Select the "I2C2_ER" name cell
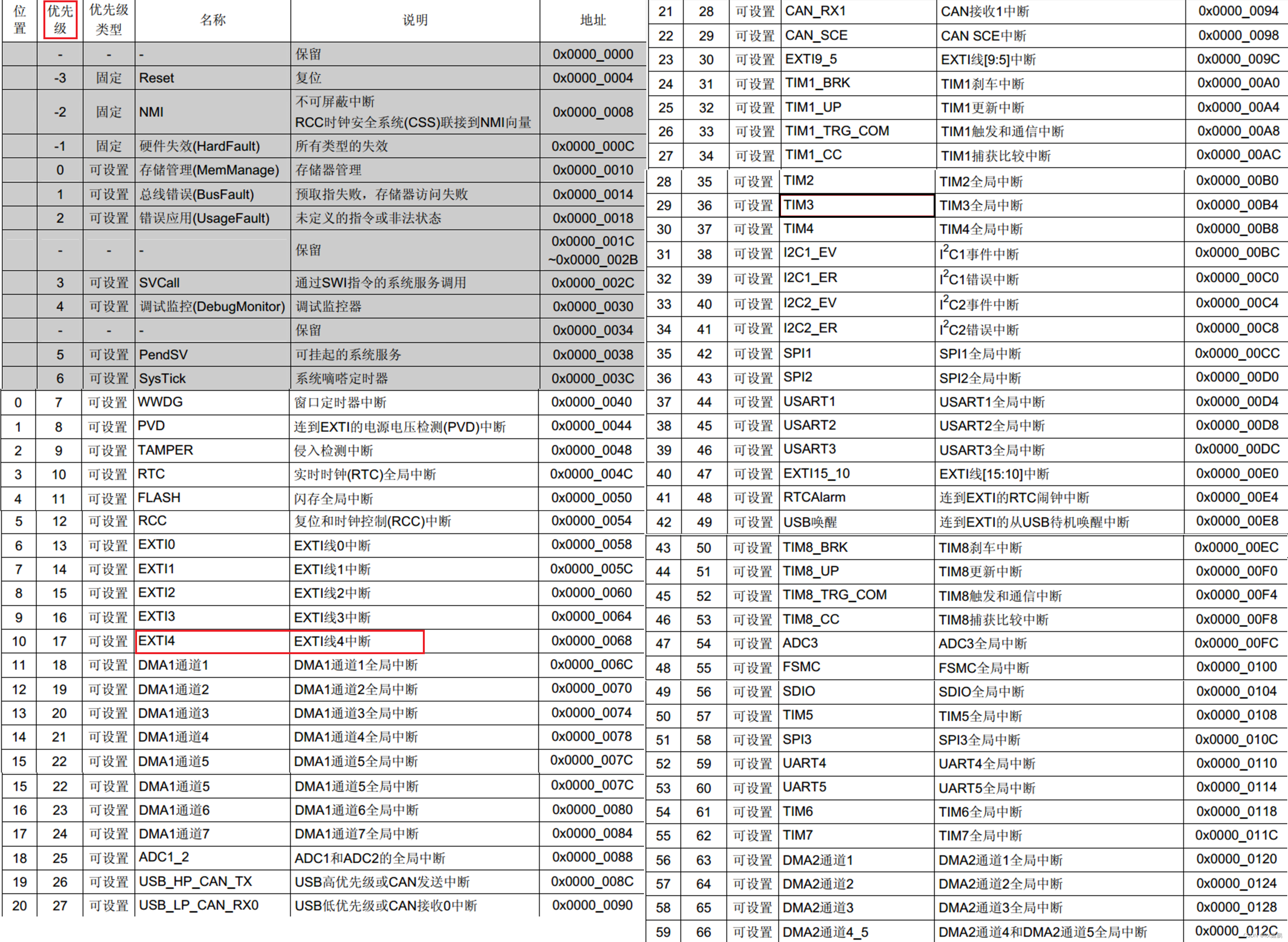The height and width of the screenshot is (942, 1288). coord(857,329)
